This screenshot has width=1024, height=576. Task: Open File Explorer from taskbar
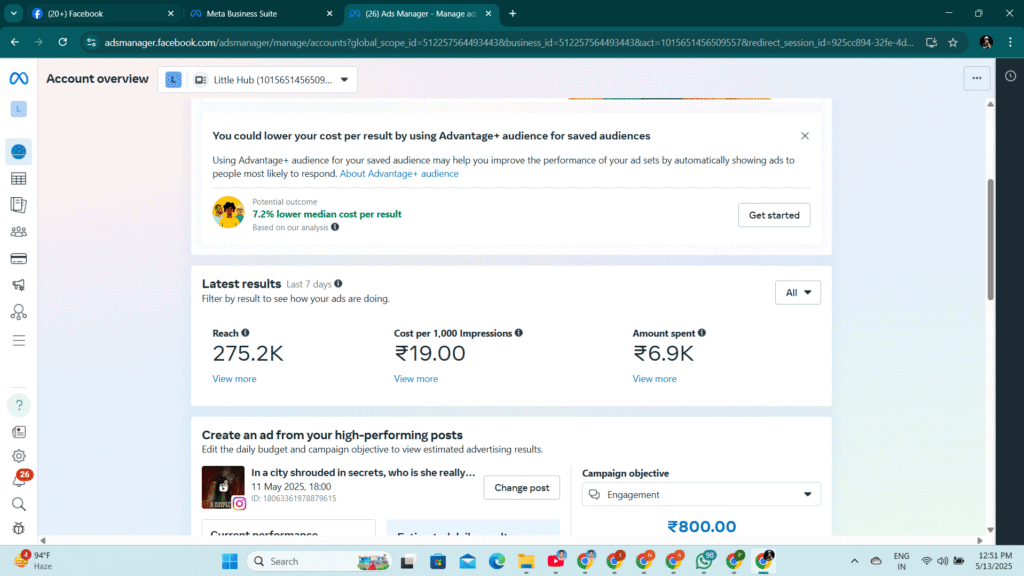tap(526, 562)
